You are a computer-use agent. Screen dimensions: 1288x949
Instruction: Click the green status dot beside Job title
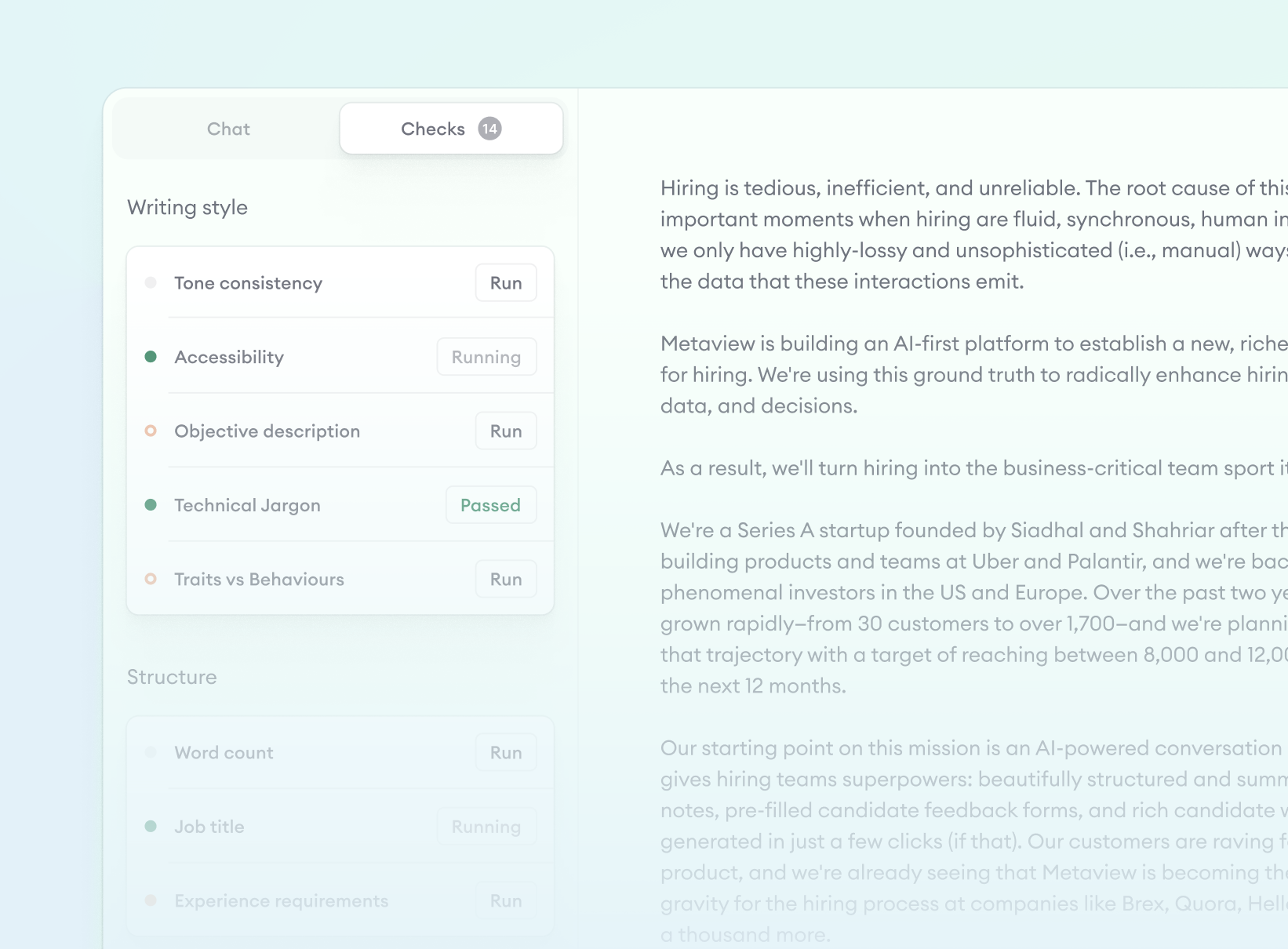tap(151, 826)
